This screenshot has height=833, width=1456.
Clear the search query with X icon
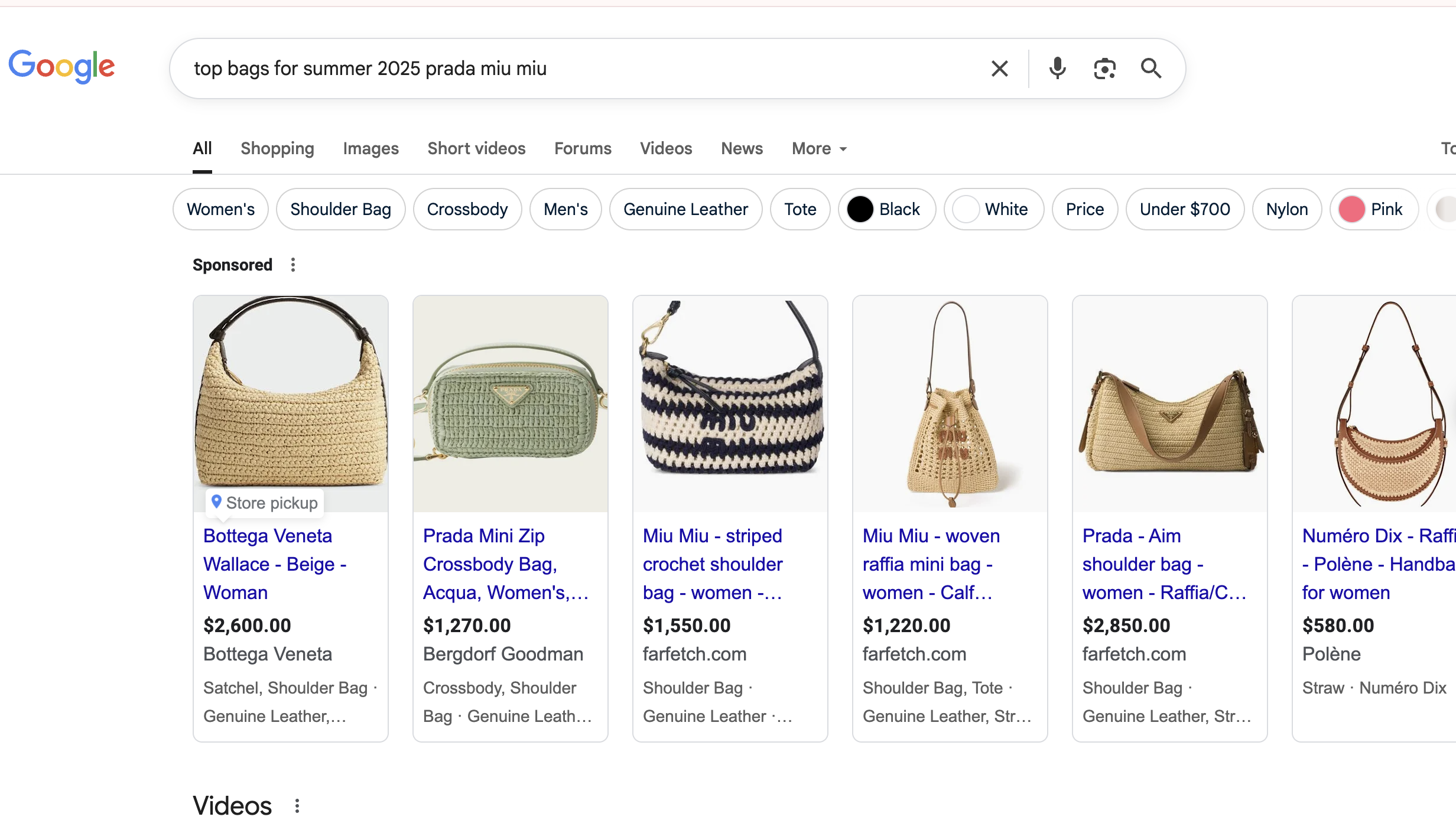[x=999, y=69]
